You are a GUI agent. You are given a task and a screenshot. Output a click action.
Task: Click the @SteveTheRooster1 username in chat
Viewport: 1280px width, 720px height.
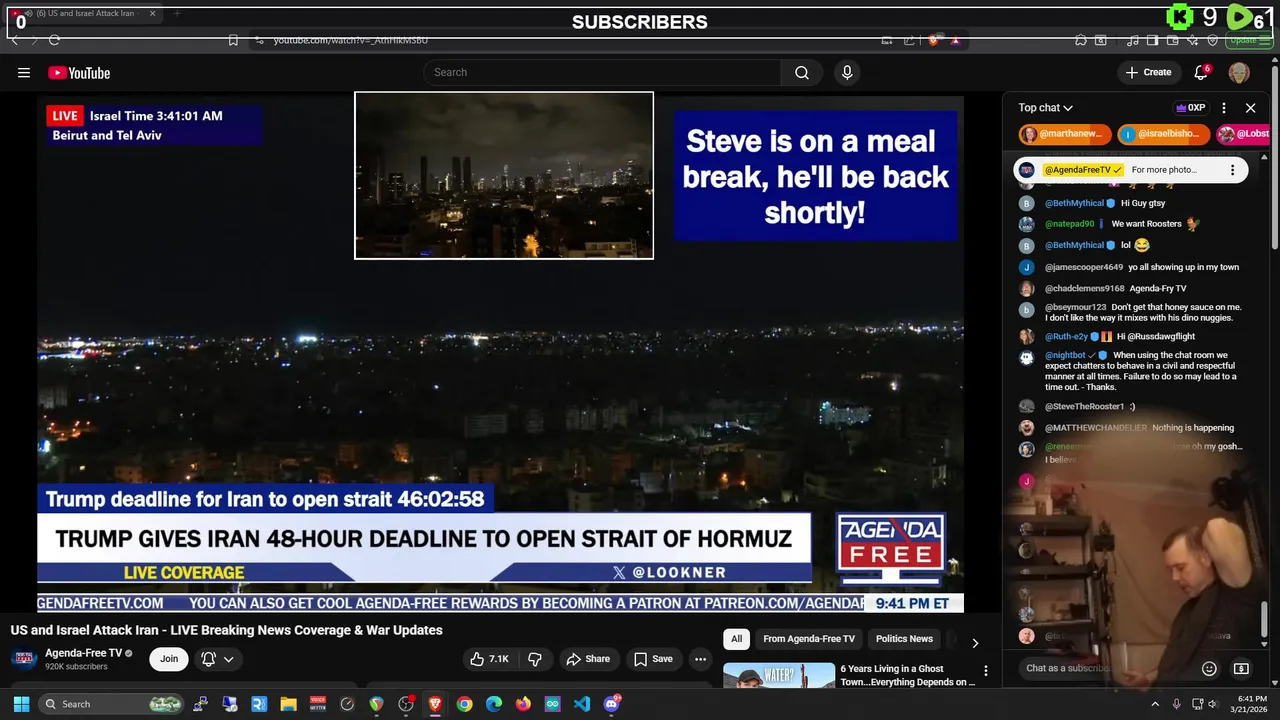(1084, 406)
